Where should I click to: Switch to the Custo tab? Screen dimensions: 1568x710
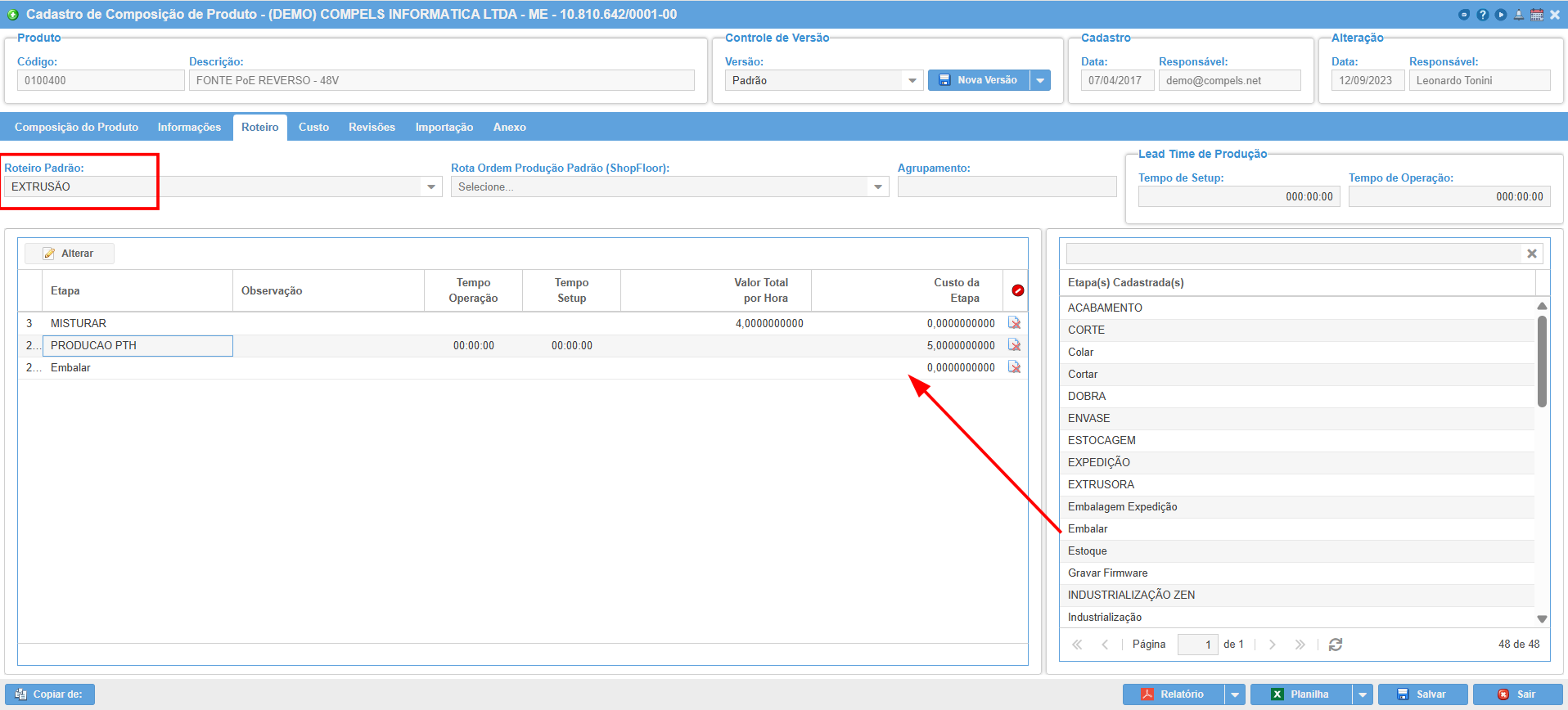[313, 127]
